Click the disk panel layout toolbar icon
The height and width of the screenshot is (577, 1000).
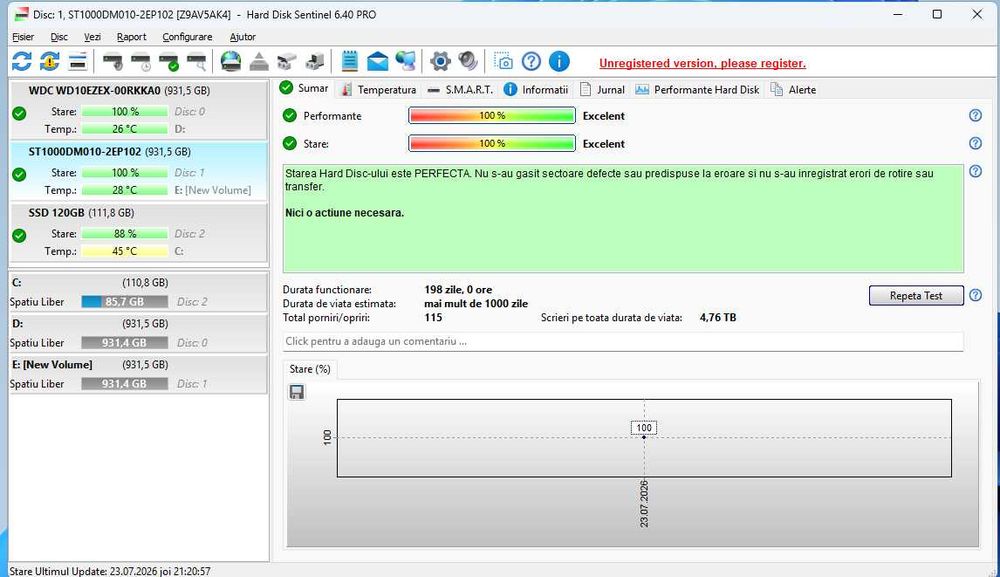point(78,62)
